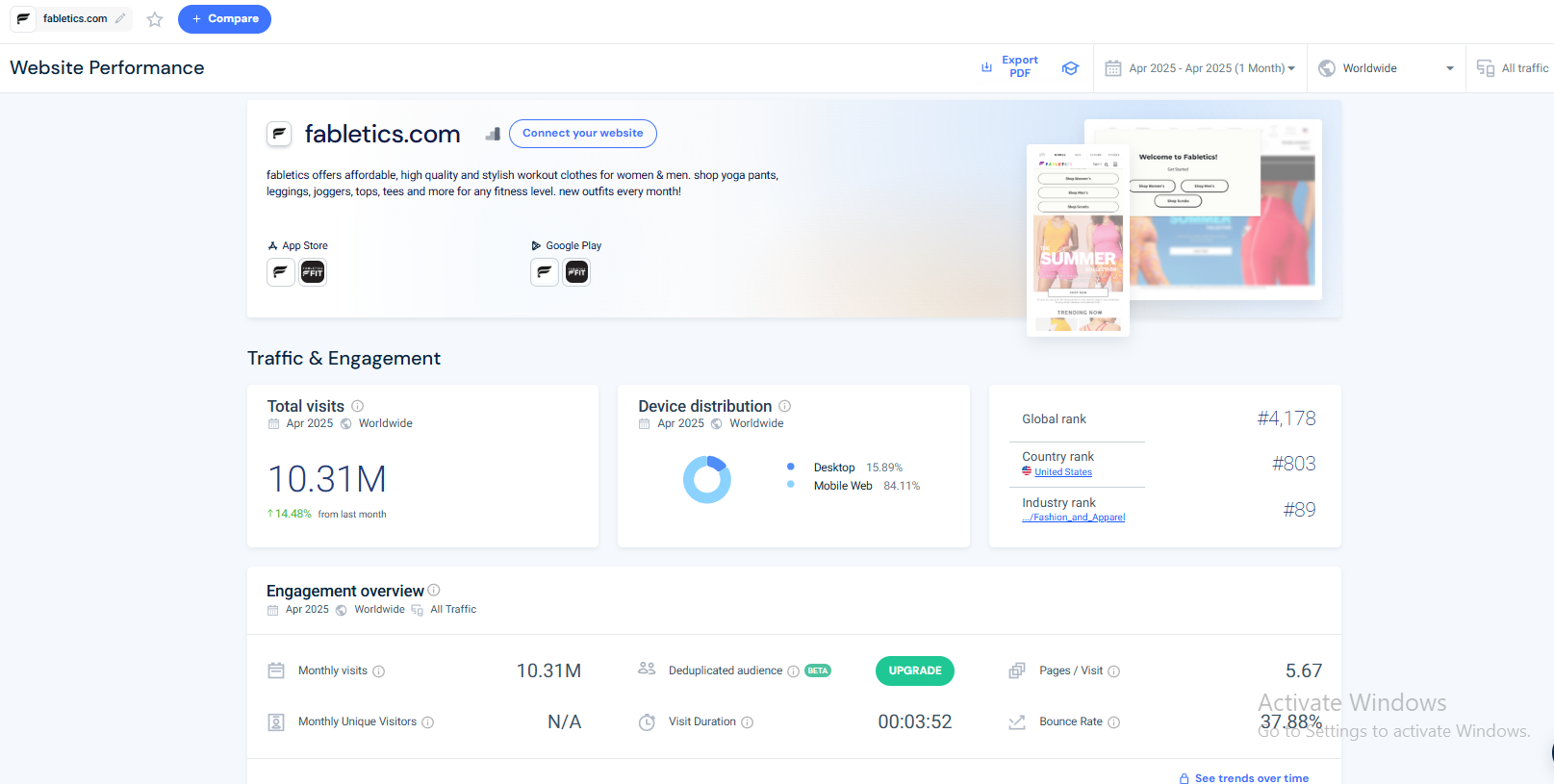Click the Monthly Unique Visitors person icon
1554x784 pixels.
[276, 721]
